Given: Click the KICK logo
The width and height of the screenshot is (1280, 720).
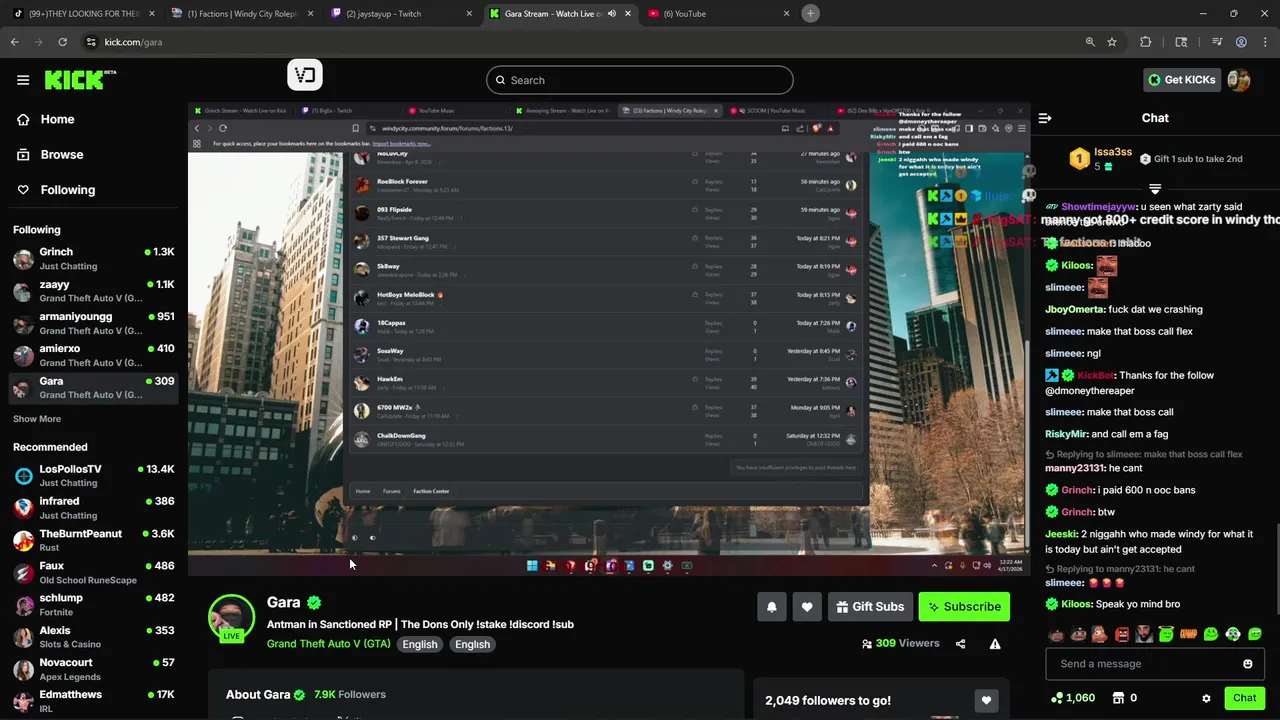Looking at the screenshot, I should pyautogui.click(x=80, y=80).
